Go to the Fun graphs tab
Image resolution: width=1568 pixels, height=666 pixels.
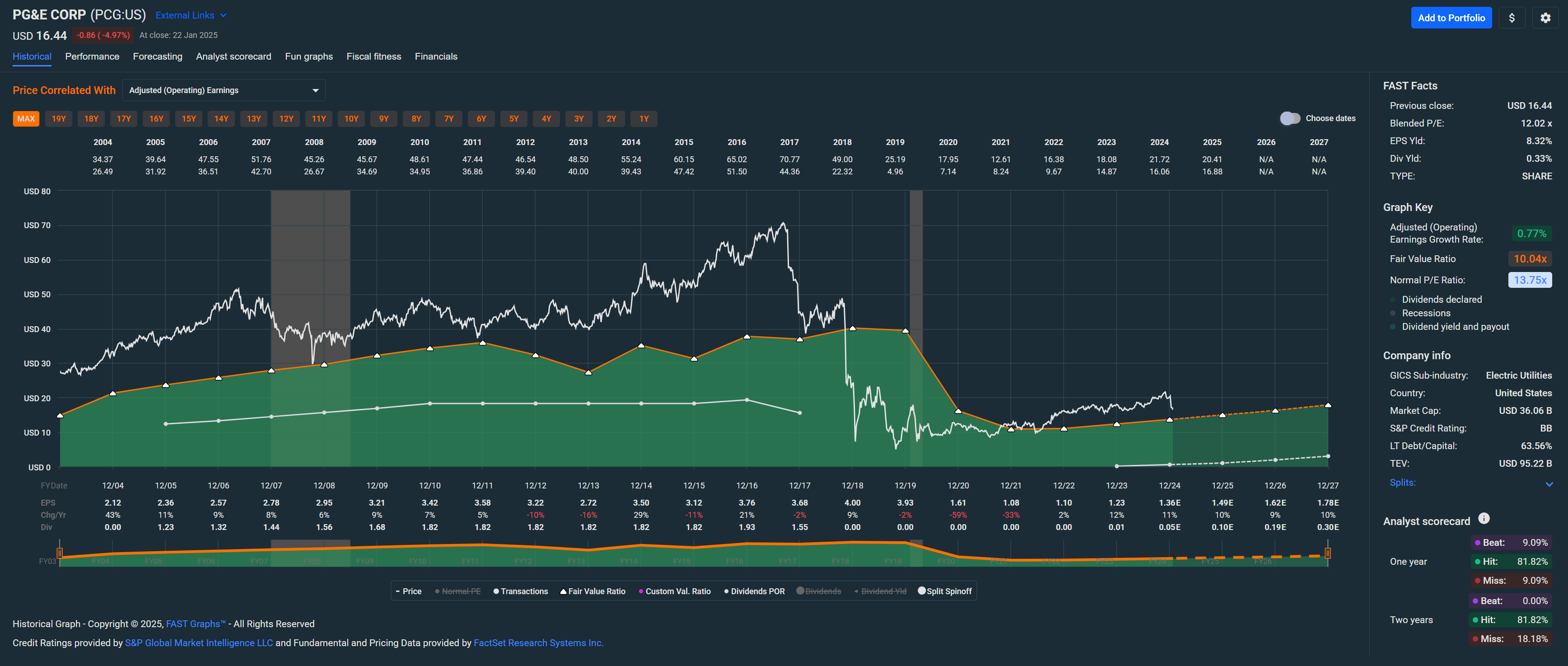(x=308, y=56)
